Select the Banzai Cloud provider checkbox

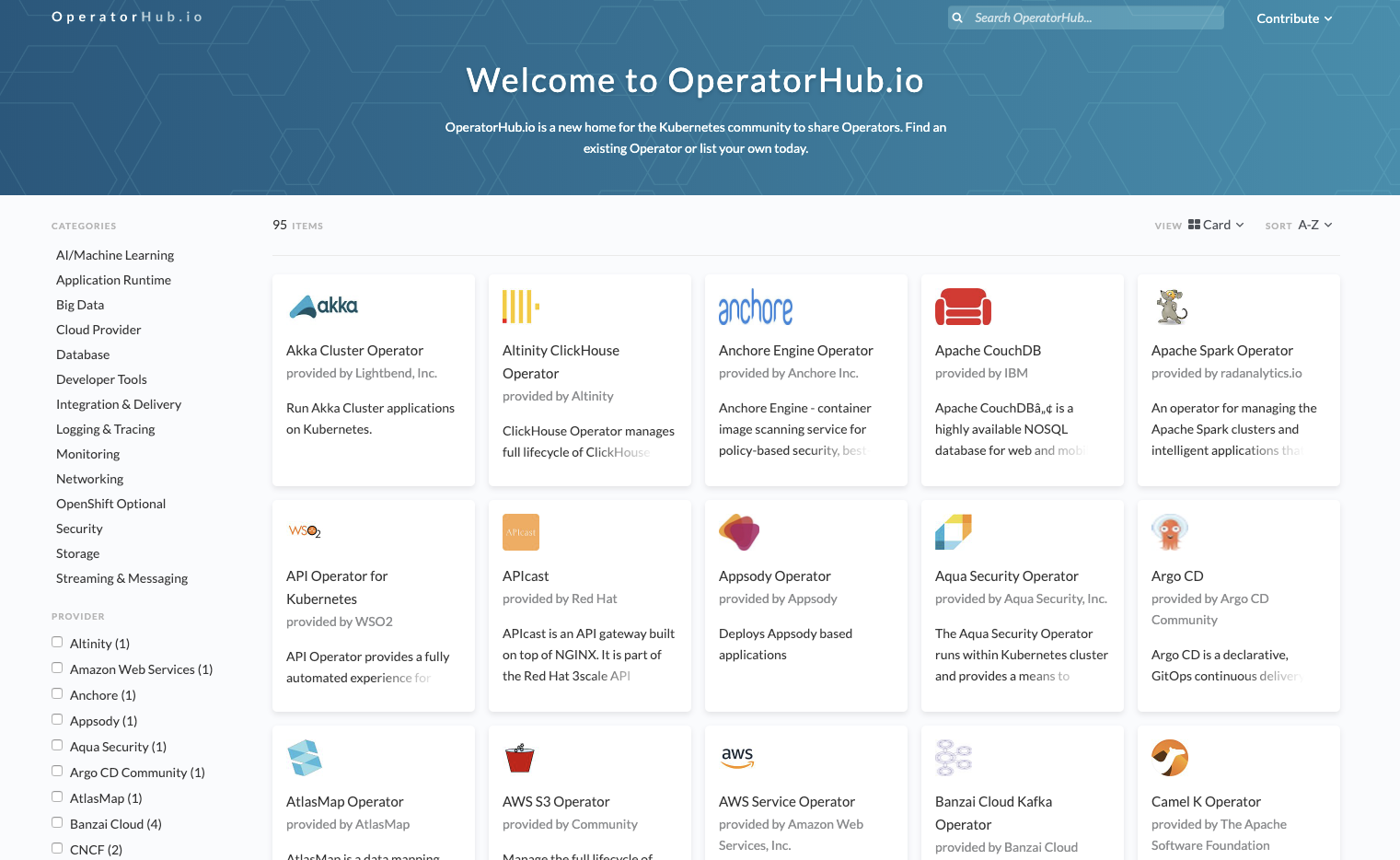(x=57, y=822)
